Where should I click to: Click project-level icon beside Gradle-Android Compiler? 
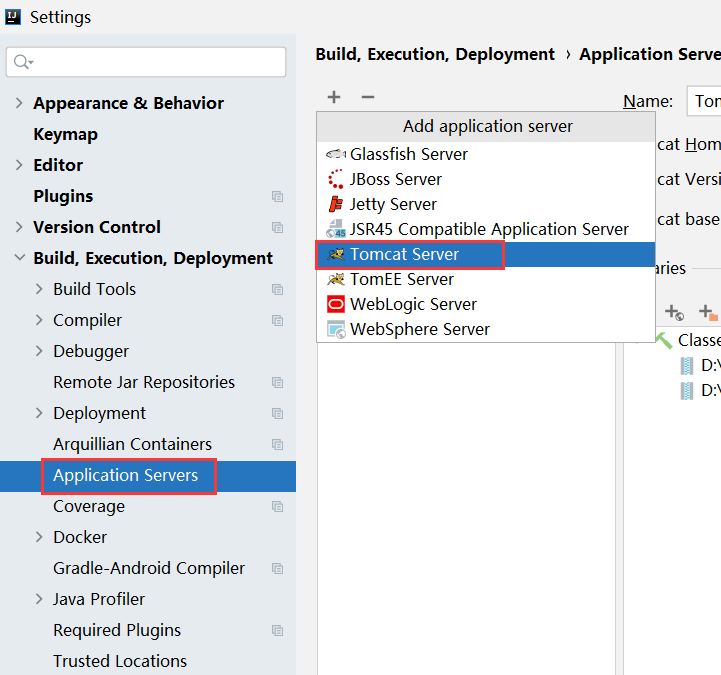[277, 569]
